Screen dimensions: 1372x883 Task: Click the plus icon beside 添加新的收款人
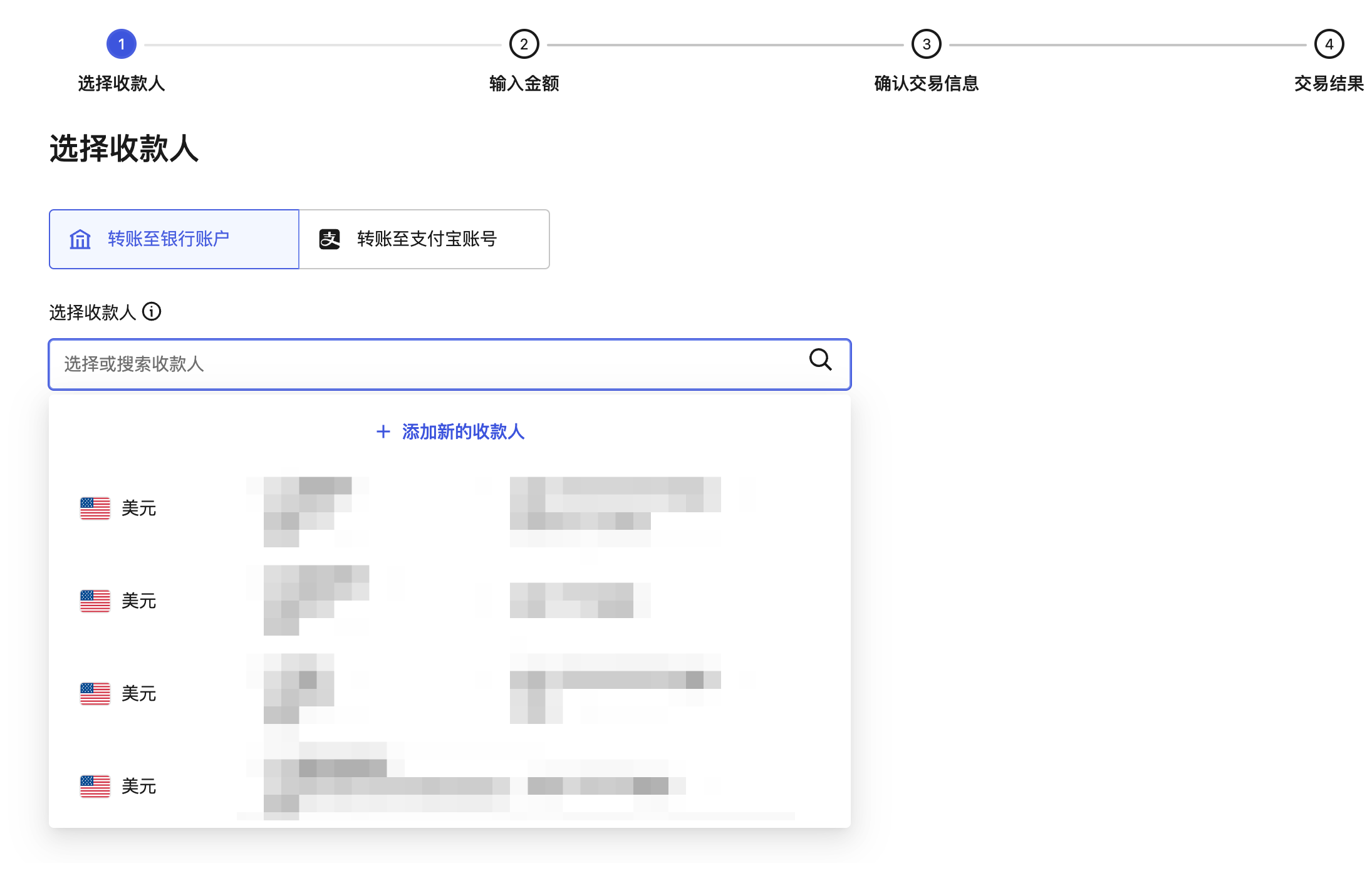pyautogui.click(x=383, y=431)
